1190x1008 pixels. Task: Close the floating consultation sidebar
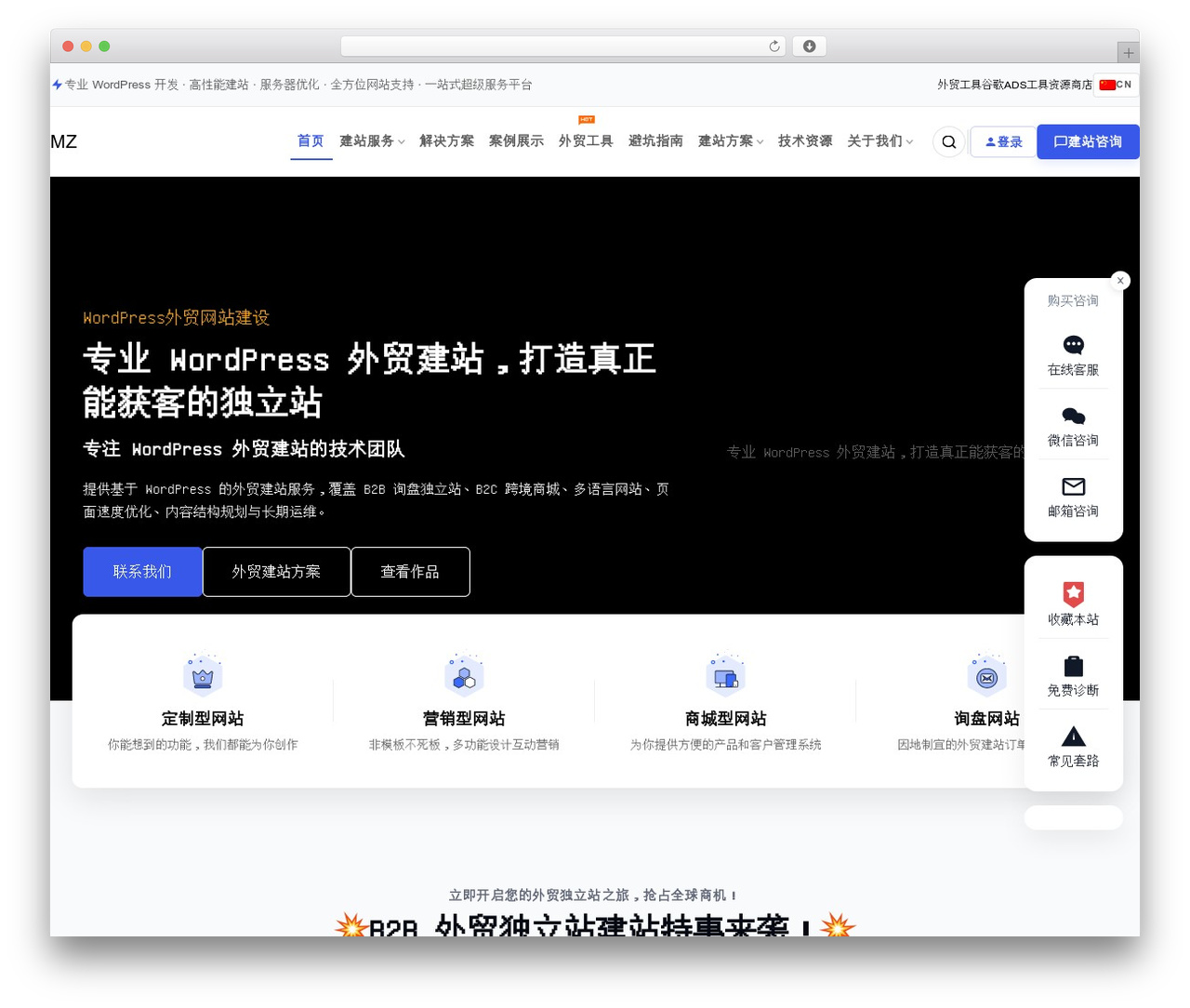[x=1120, y=280]
